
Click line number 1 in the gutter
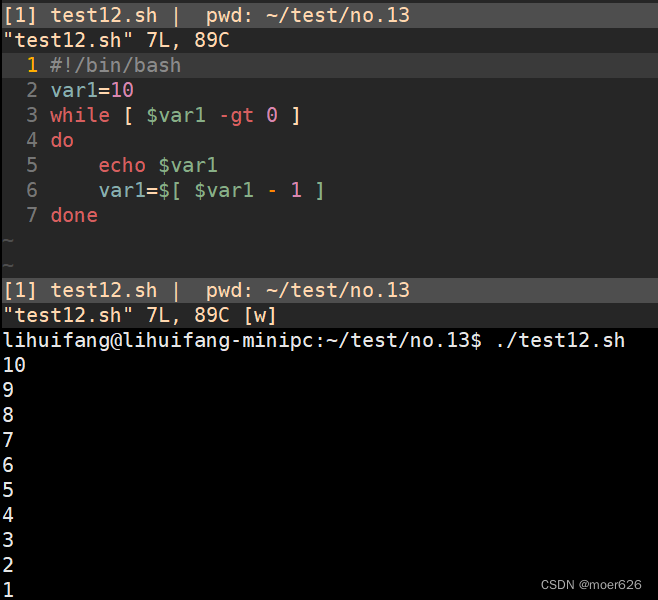tap(32, 65)
